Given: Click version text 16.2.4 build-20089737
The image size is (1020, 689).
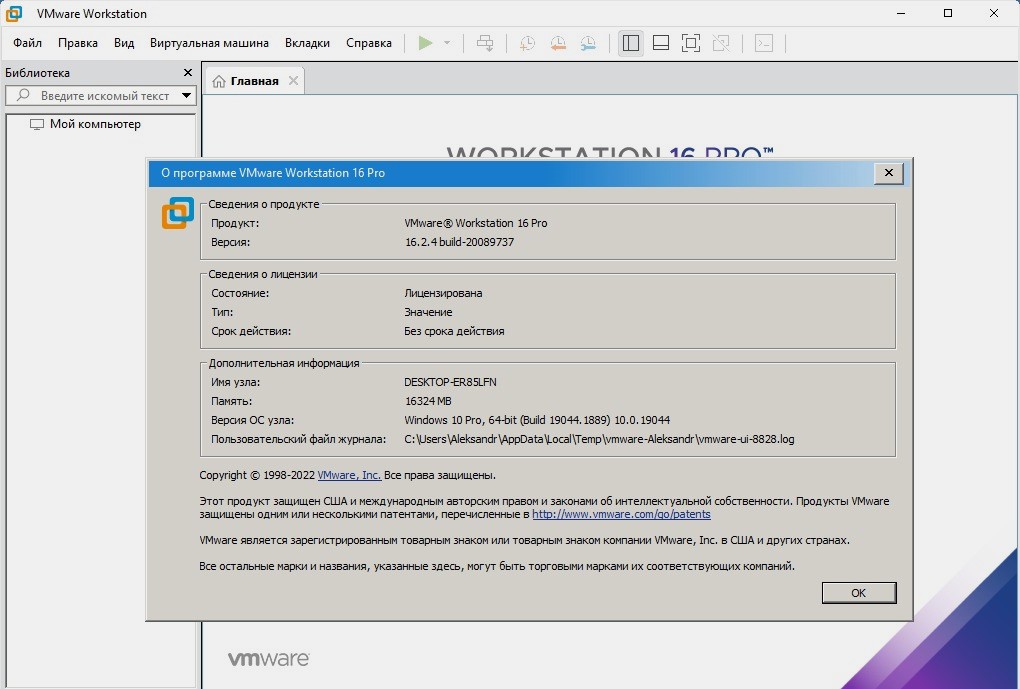Looking at the screenshot, I should coord(459,242).
